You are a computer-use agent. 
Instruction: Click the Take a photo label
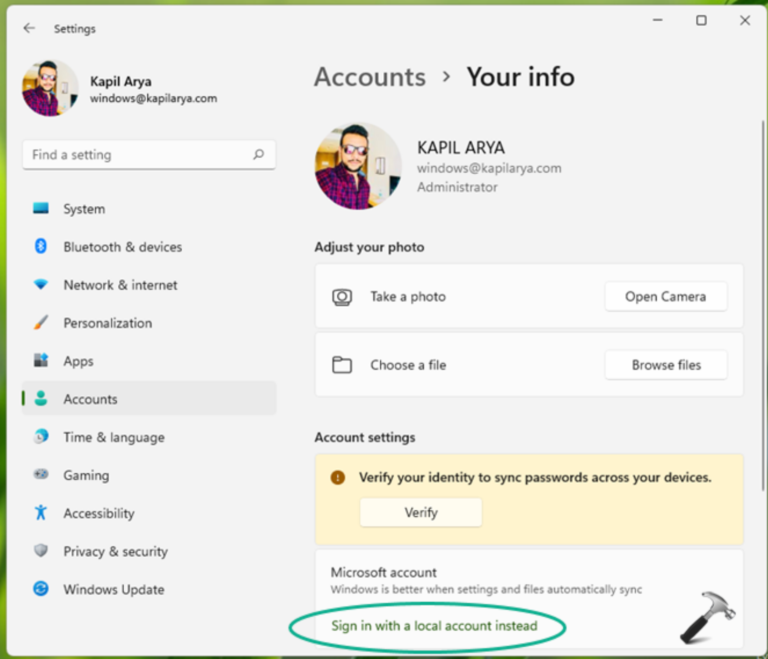click(x=408, y=296)
